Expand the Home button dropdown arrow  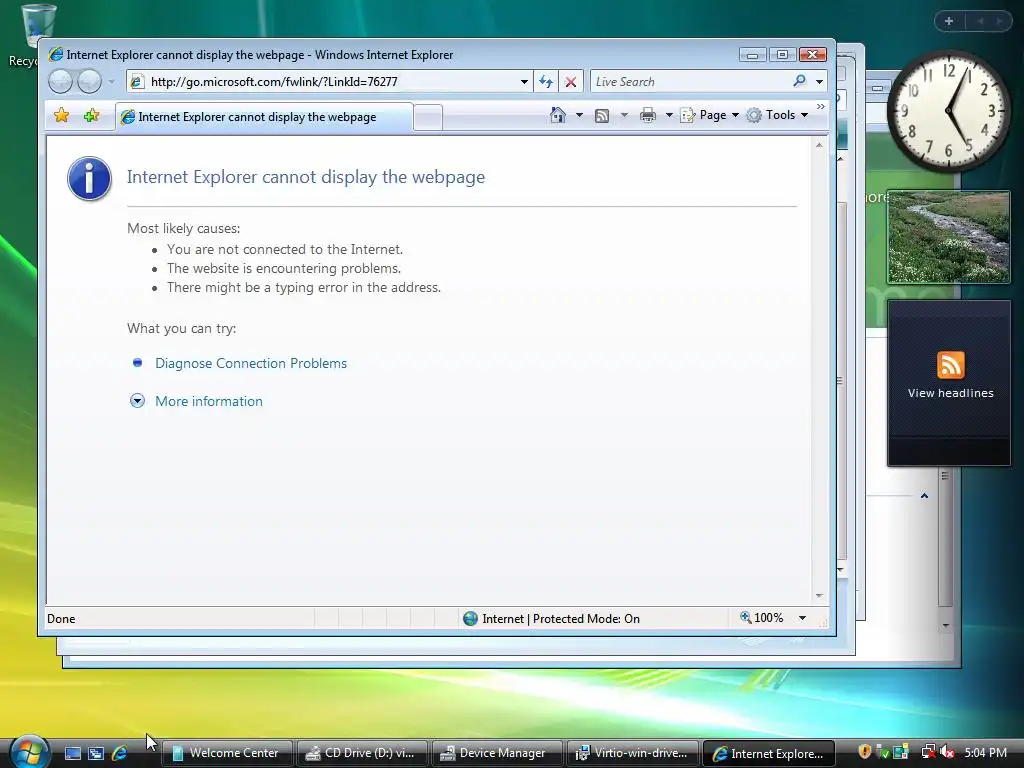pyautogui.click(x=579, y=115)
